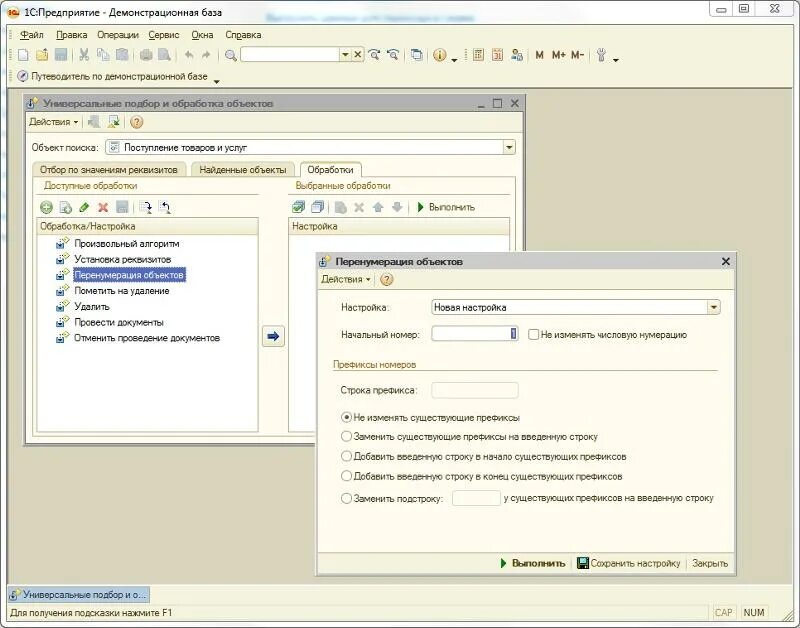Image resolution: width=800 pixels, height=628 pixels.
Task: Open the calculator icon in toolbar
Action: pos(478,55)
